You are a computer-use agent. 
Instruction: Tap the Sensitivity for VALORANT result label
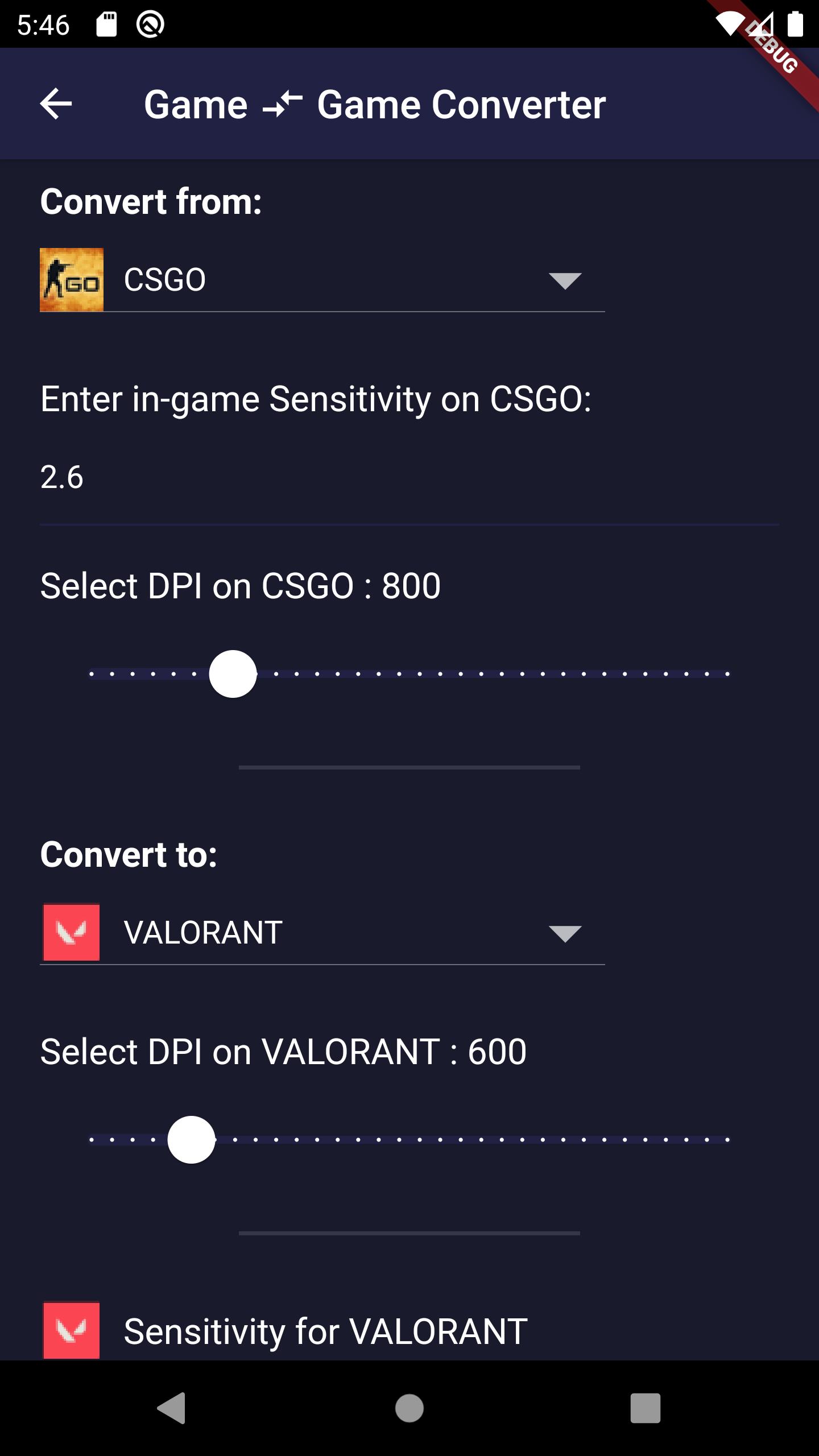point(326,1331)
